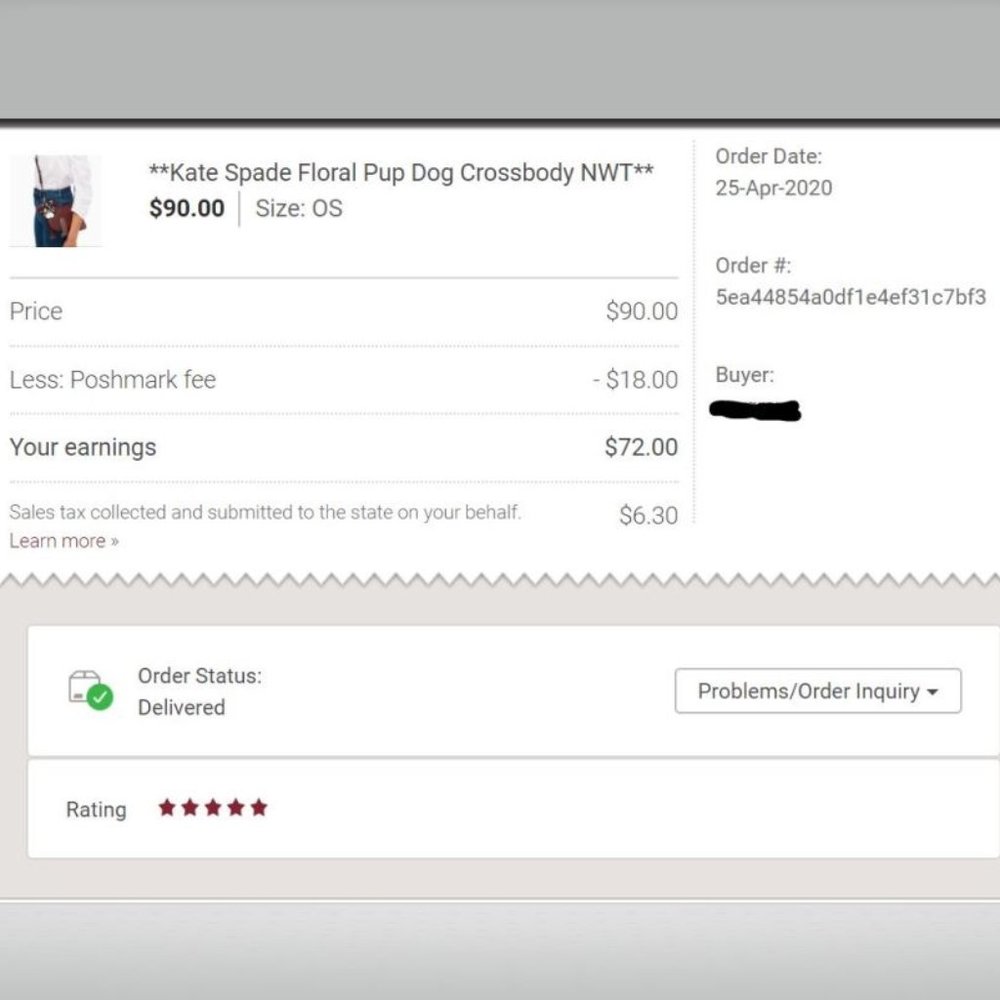
Task: Click the Price row amount $90.00
Action: coord(642,311)
